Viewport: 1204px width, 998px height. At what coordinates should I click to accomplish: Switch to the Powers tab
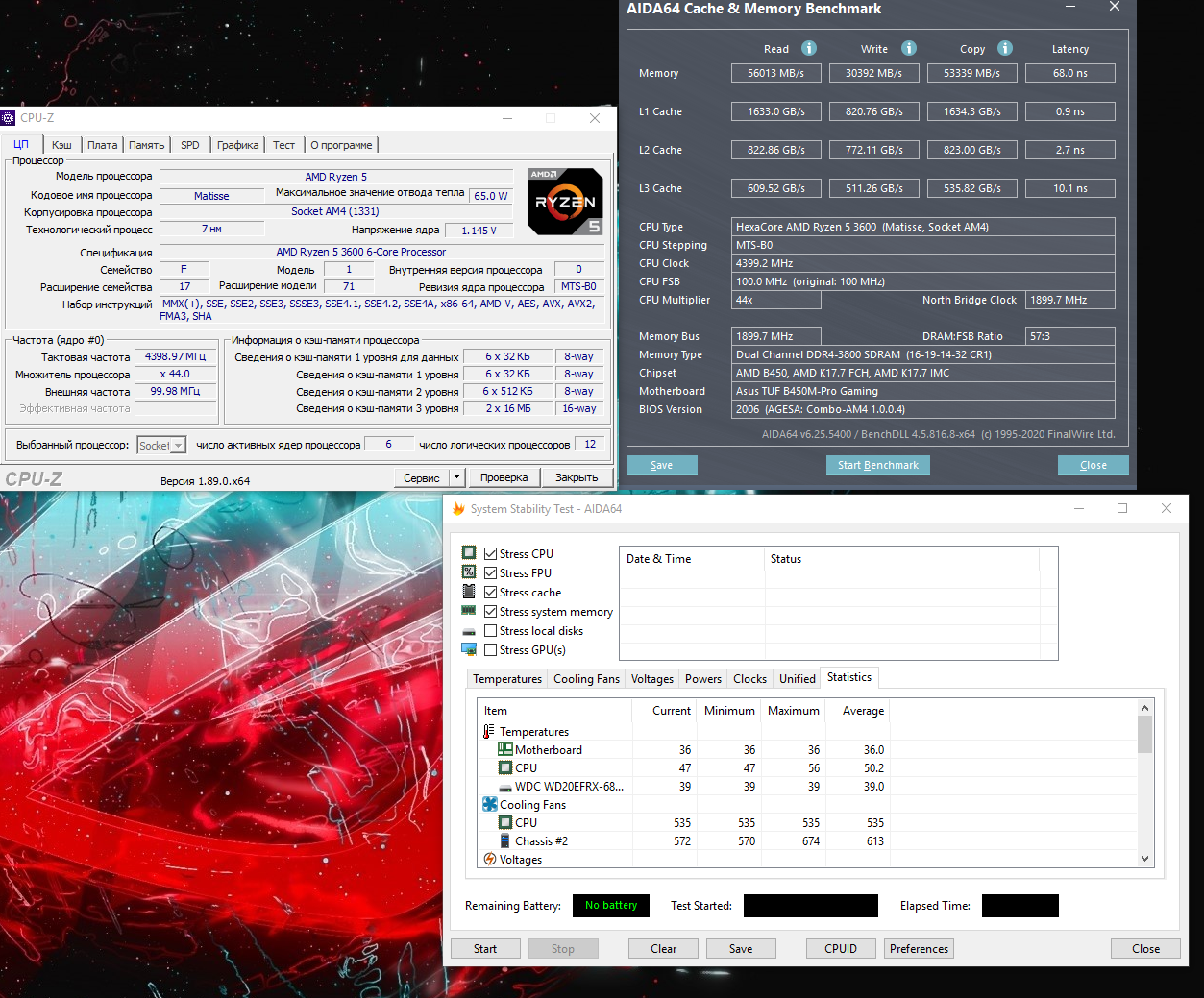[702, 679]
